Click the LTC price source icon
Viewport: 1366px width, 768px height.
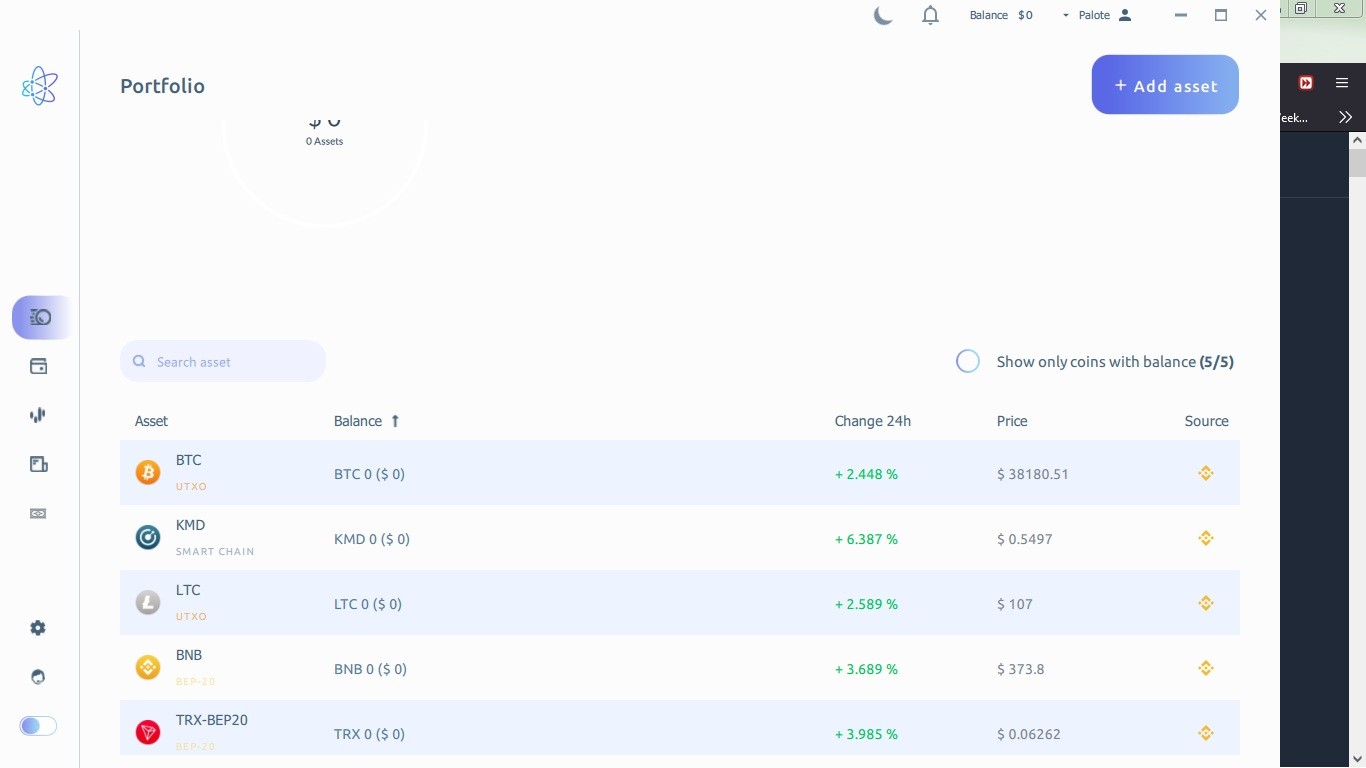click(1206, 603)
